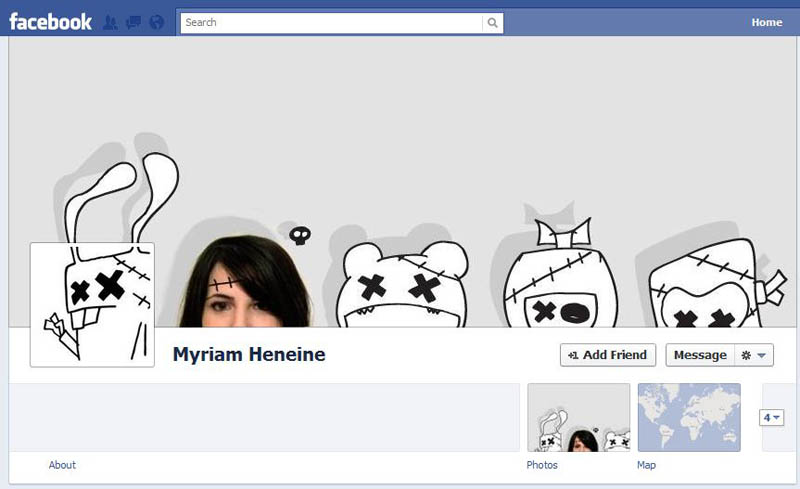The image size is (800, 489).
Task: Open the world Map thumbnail
Action: (689, 417)
